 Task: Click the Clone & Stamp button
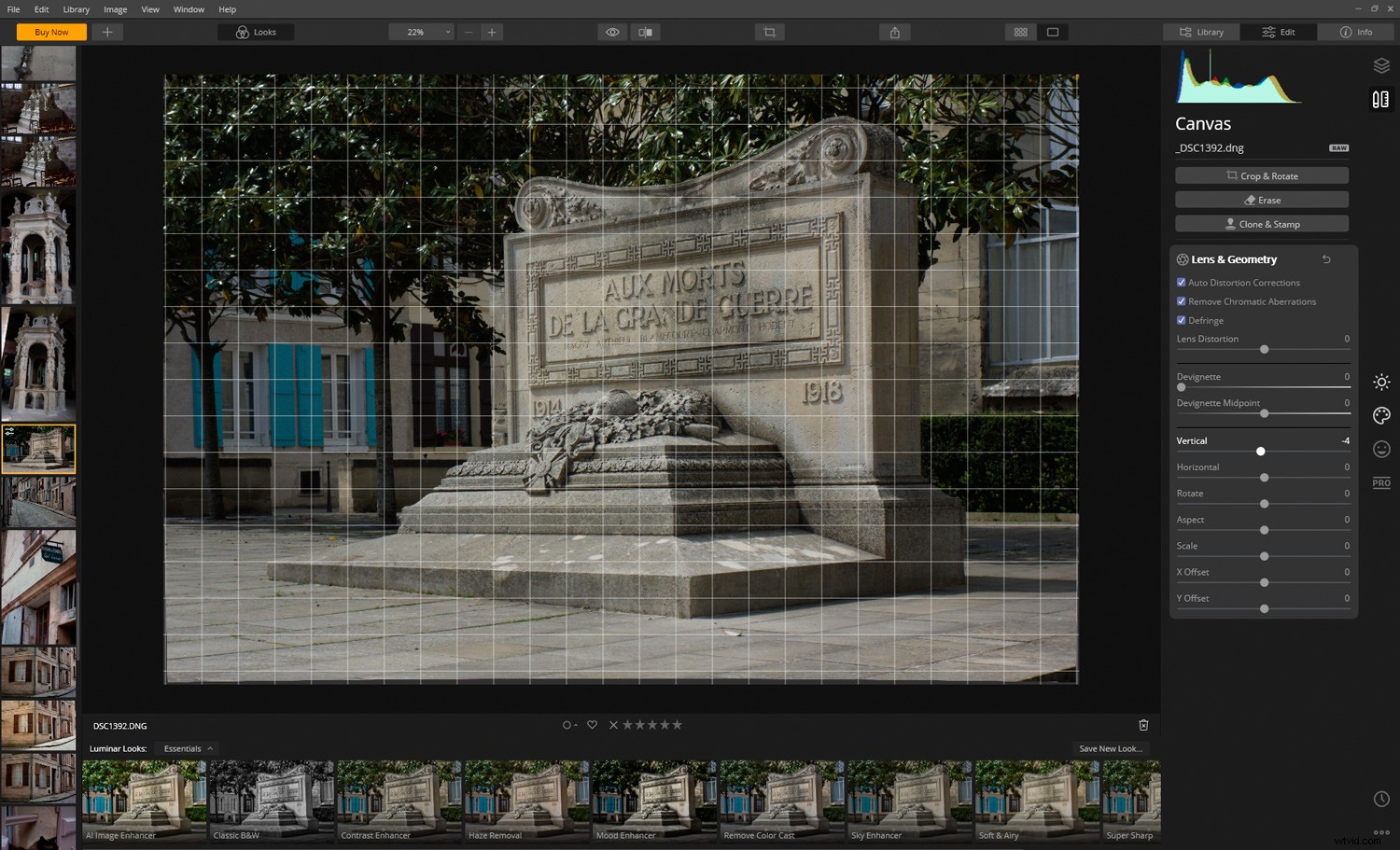(x=1262, y=223)
